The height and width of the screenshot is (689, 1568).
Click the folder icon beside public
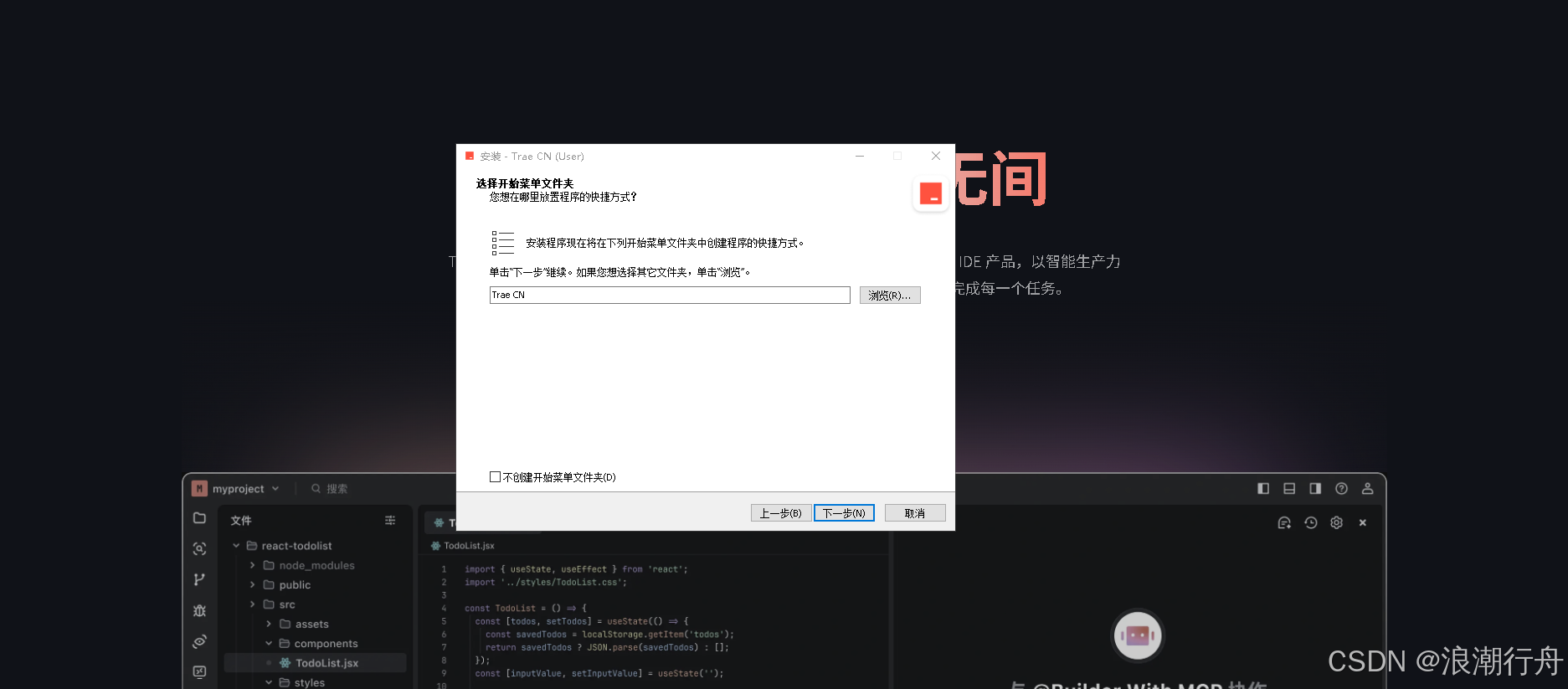pyautogui.click(x=269, y=585)
